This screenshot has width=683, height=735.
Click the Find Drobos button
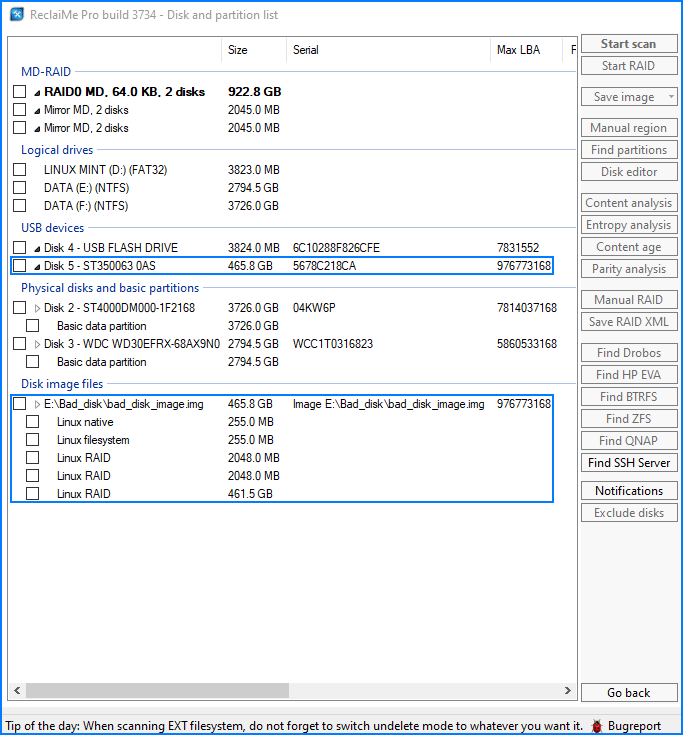[x=629, y=352]
